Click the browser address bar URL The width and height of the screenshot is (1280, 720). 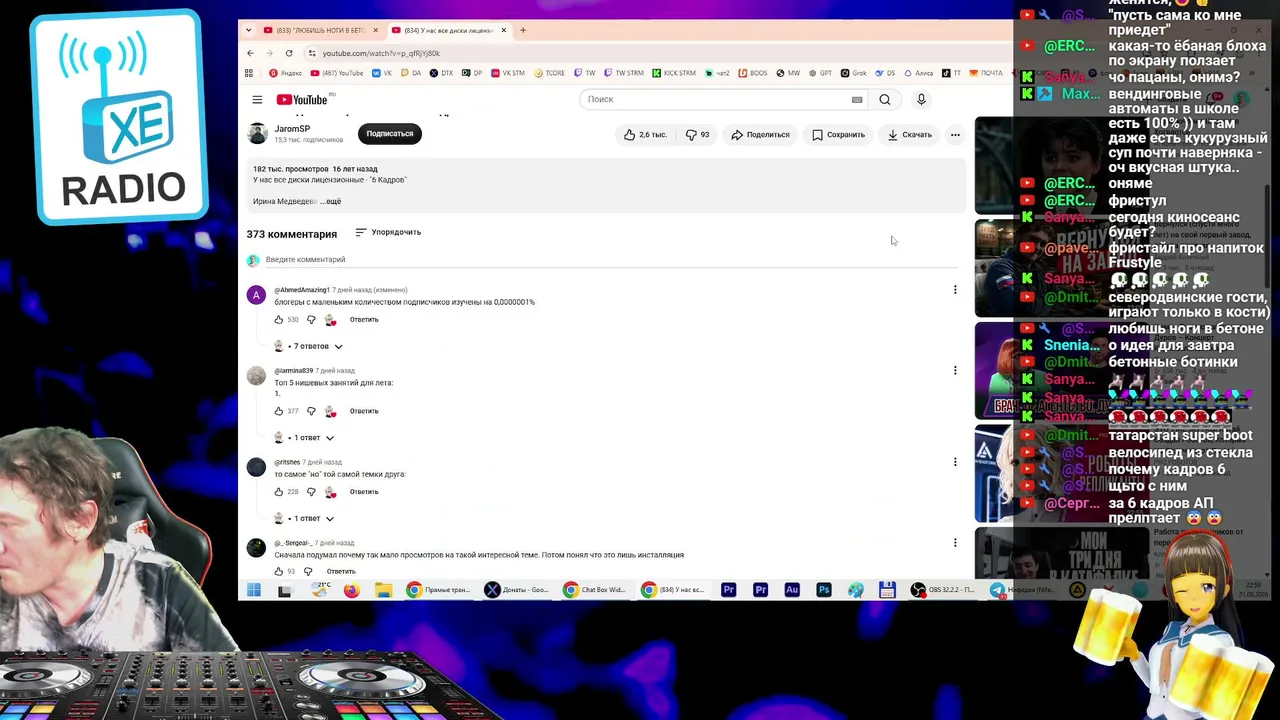pos(381,53)
